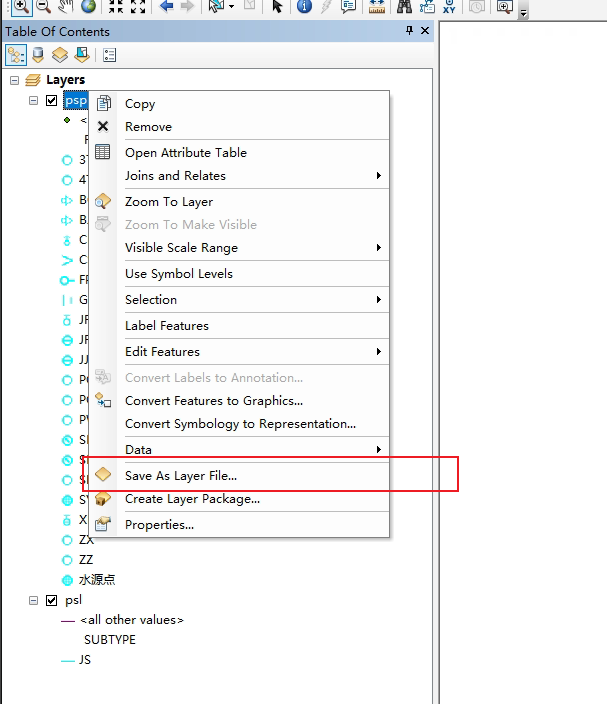
Task: Click the HTML Popup tool
Action: click(x=348, y=6)
